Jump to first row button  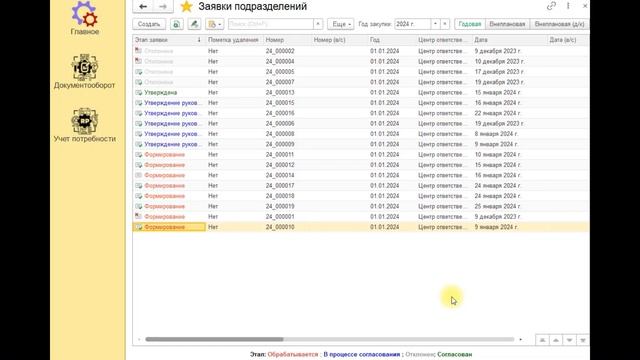(x=542, y=340)
